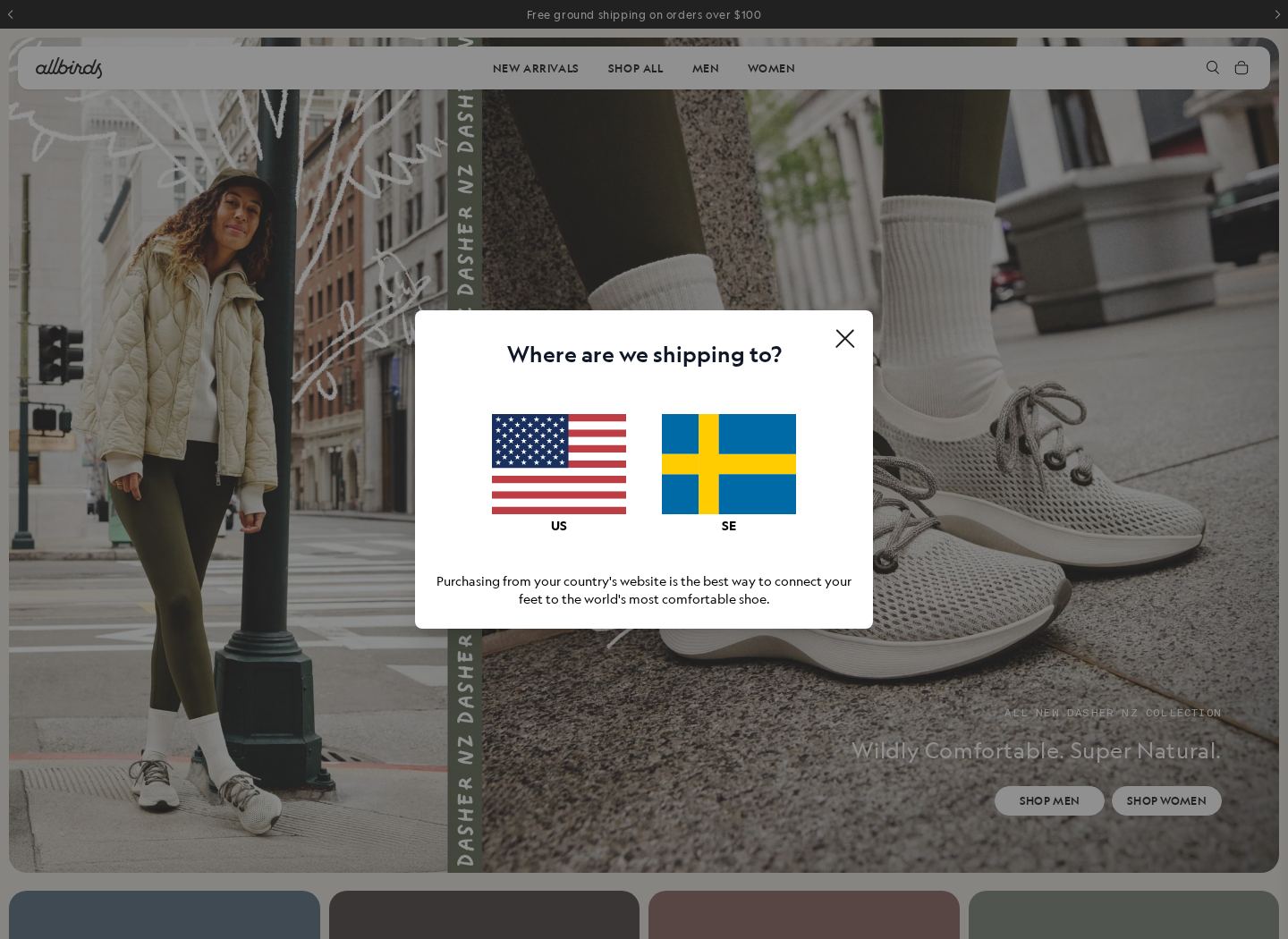Click the Shop Women button
Viewport: 1288px width, 939px height.
click(1166, 800)
